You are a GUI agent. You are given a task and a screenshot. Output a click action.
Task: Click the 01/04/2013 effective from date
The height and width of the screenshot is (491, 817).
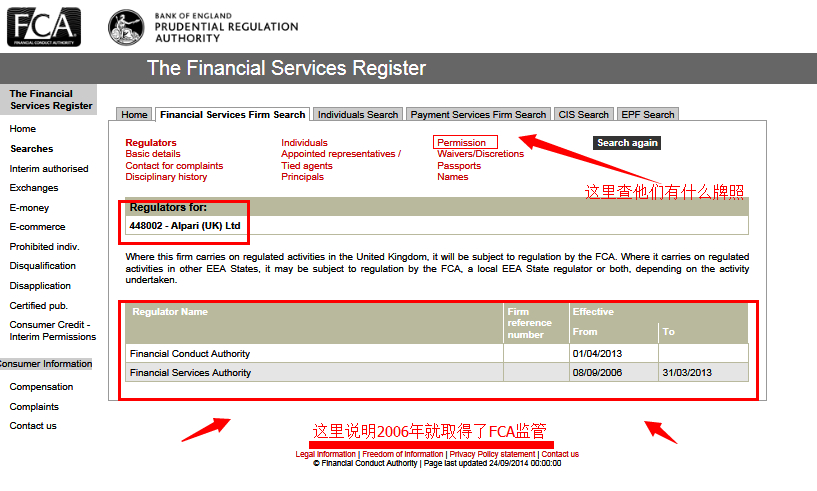coord(597,353)
